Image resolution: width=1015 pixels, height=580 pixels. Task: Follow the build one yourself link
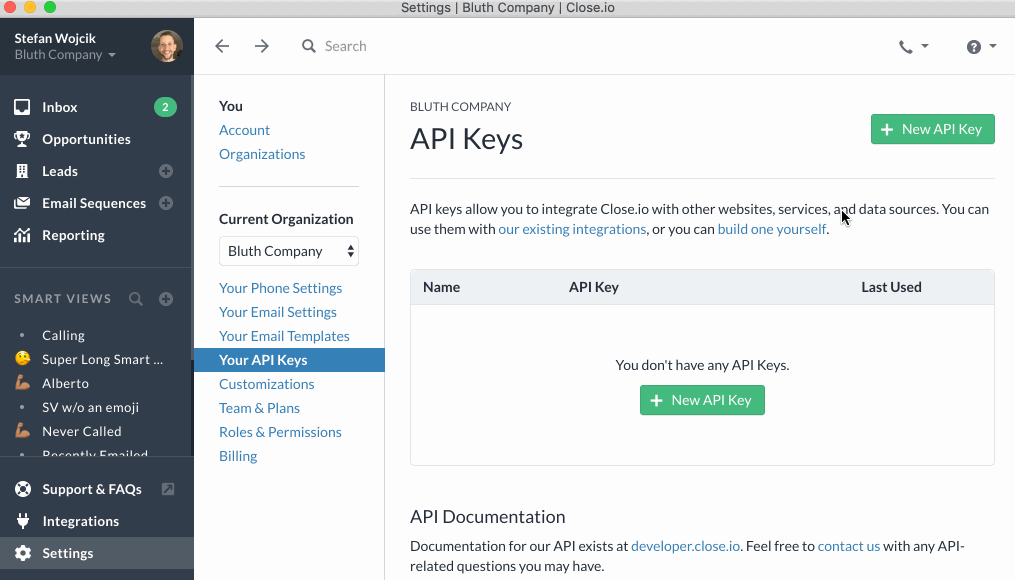[770, 229]
